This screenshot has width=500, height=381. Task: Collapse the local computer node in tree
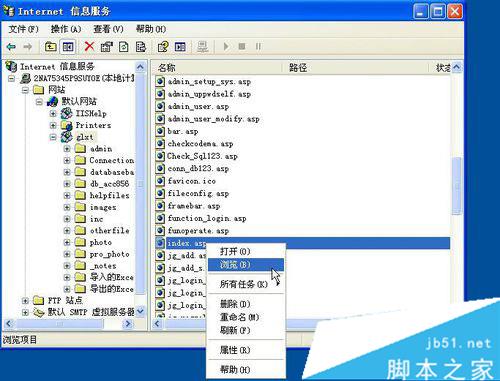12,79
